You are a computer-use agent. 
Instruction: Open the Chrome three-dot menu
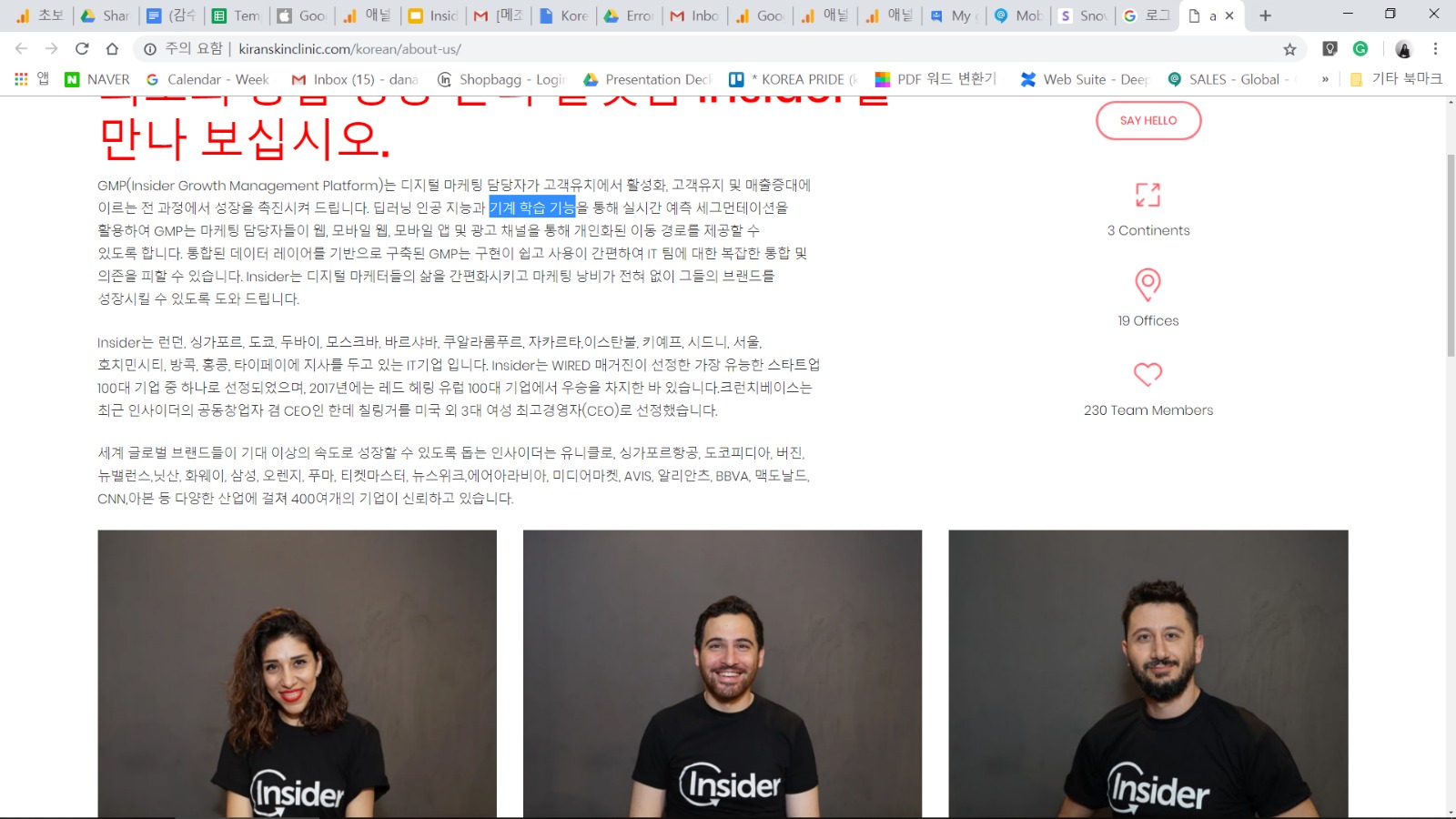pyautogui.click(x=1435, y=49)
